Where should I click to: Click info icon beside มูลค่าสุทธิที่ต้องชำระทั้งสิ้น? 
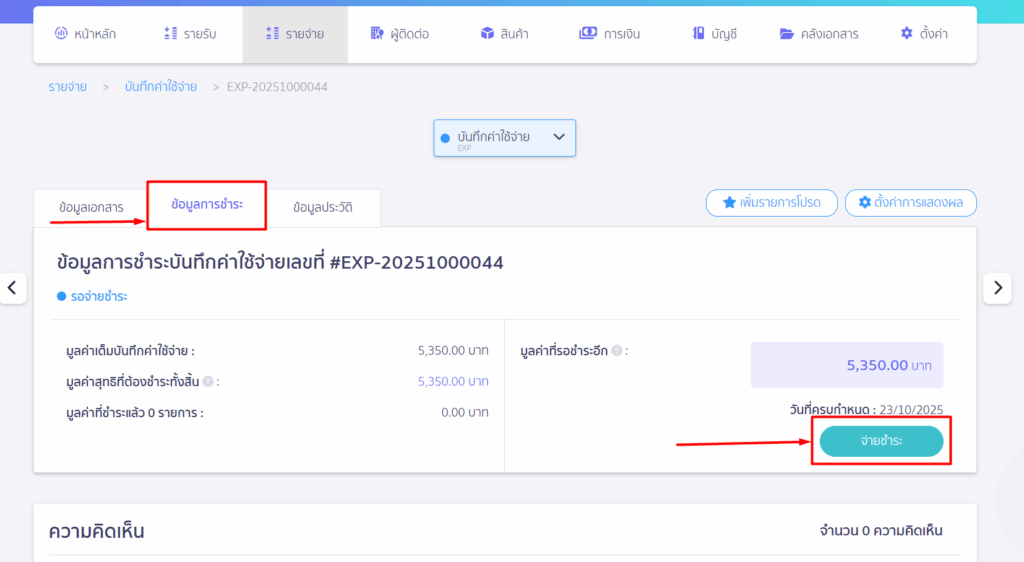coord(207,382)
